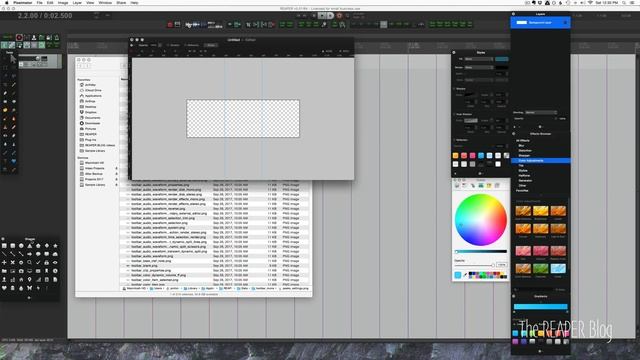Select Distortion in the Effects Browser
Screen dimensions: 640x360
[525, 151]
